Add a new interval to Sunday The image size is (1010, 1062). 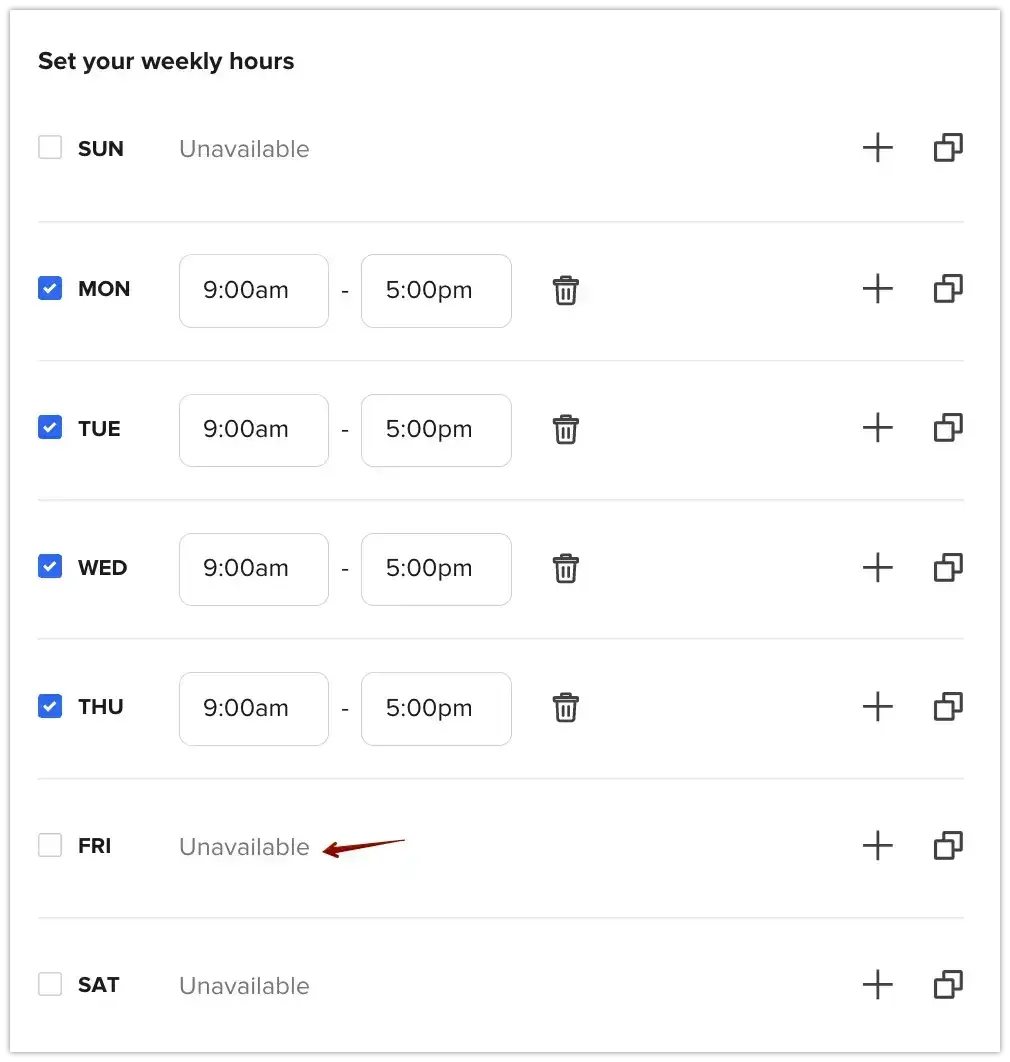click(x=877, y=147)
